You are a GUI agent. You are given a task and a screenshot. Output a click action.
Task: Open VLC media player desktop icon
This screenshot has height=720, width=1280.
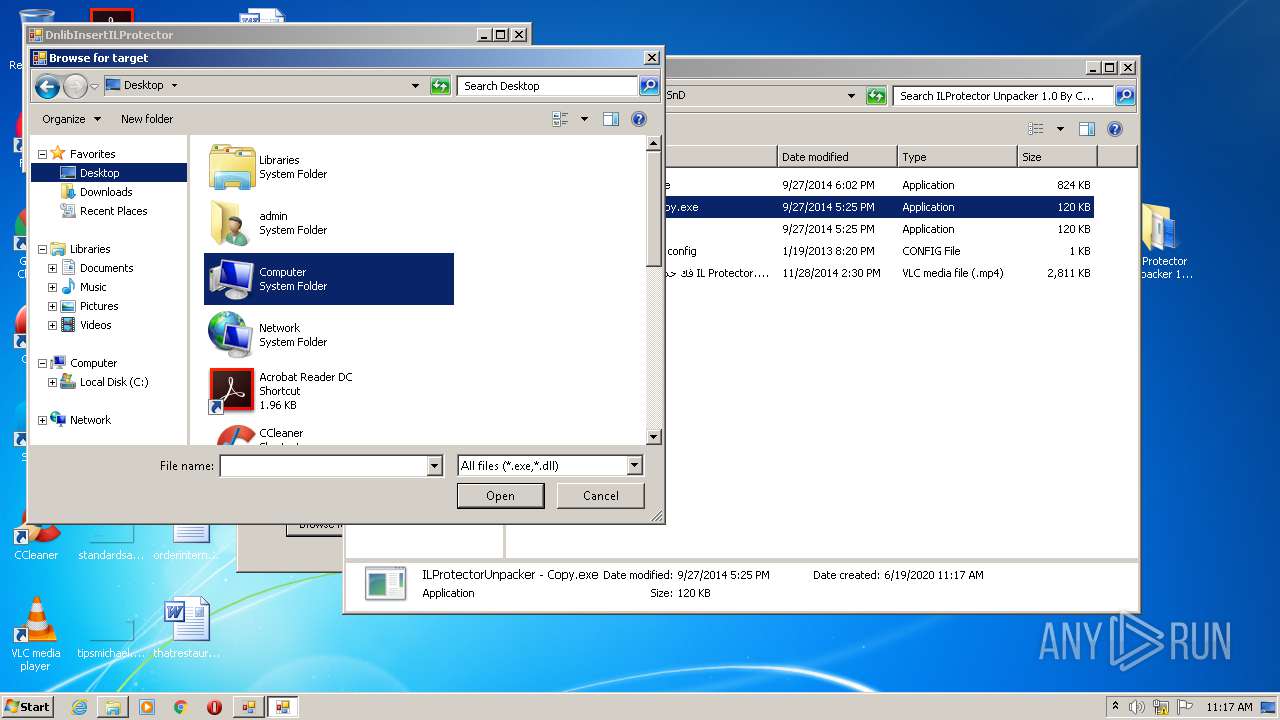coord(35,634)
